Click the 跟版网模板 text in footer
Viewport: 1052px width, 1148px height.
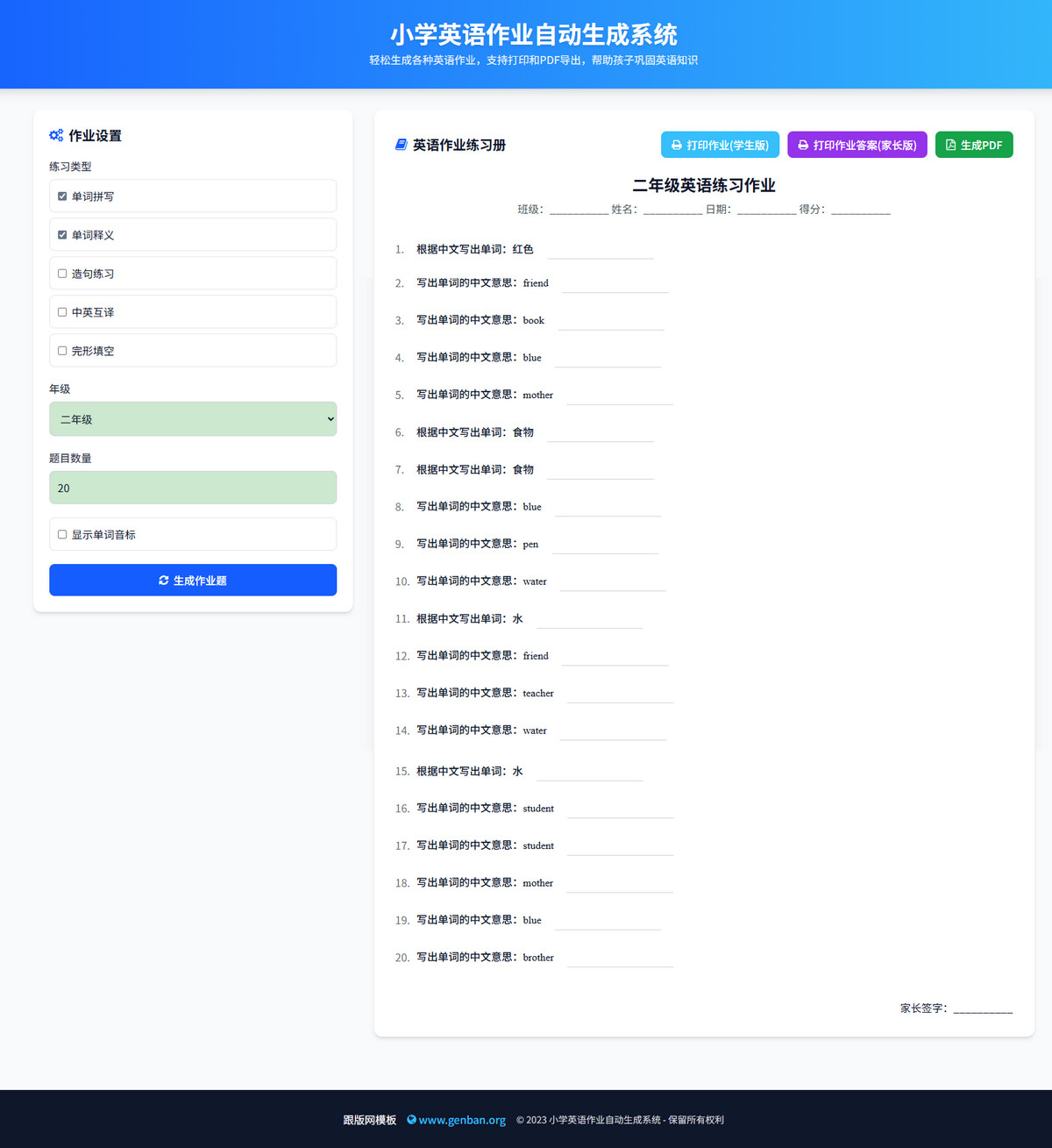369,1120
